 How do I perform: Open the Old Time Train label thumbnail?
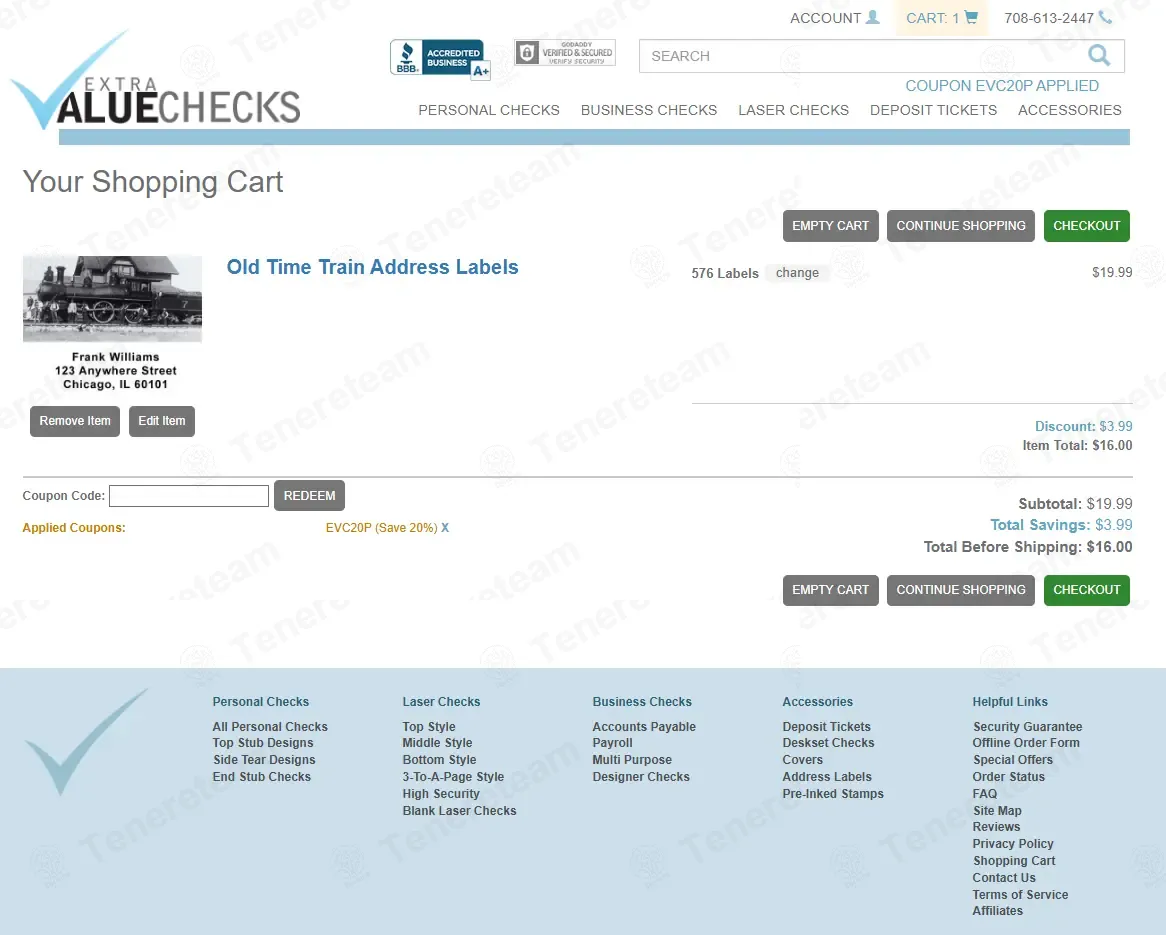click(x=112, y=299)
